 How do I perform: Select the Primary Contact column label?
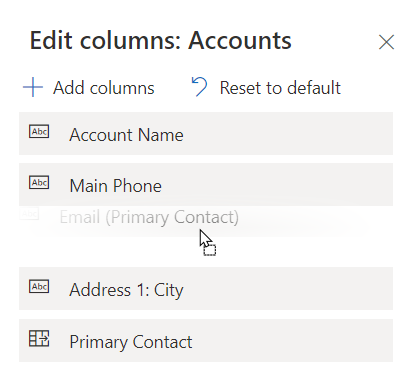pos(131,342)
